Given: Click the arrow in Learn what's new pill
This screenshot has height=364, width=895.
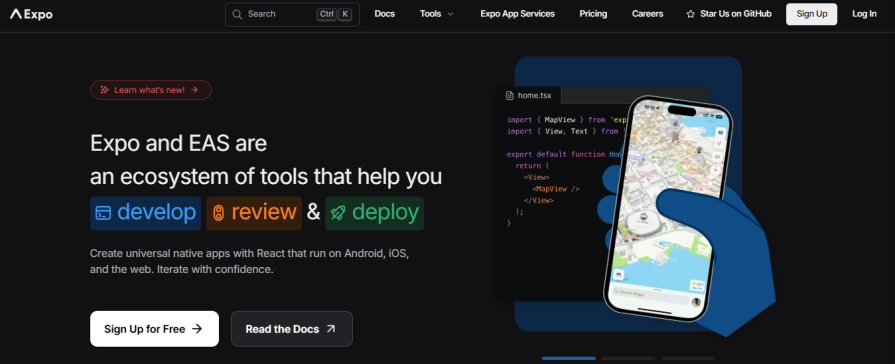Looking at the screenshot, I should pos(195,90).
